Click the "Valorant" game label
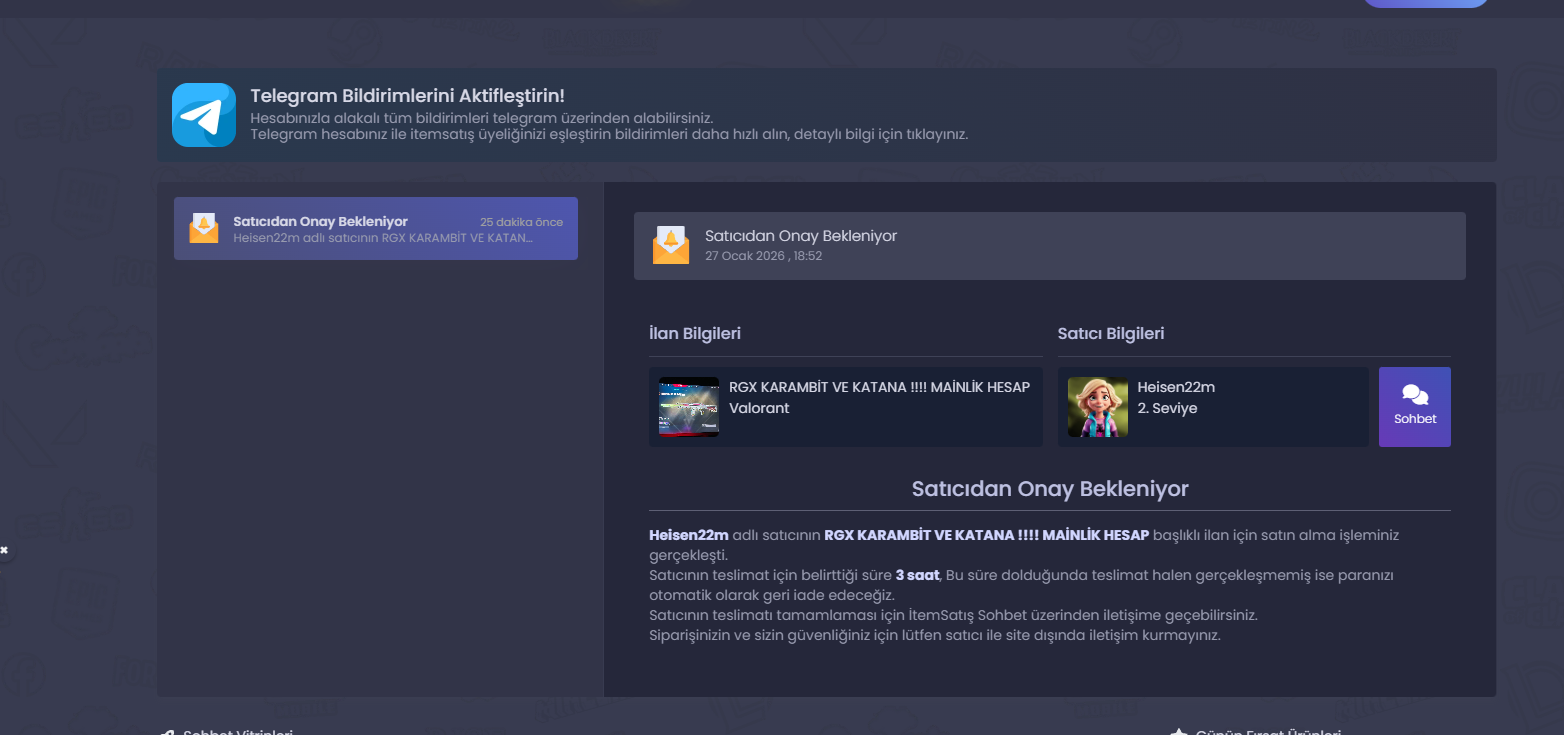 click(759, 408)
